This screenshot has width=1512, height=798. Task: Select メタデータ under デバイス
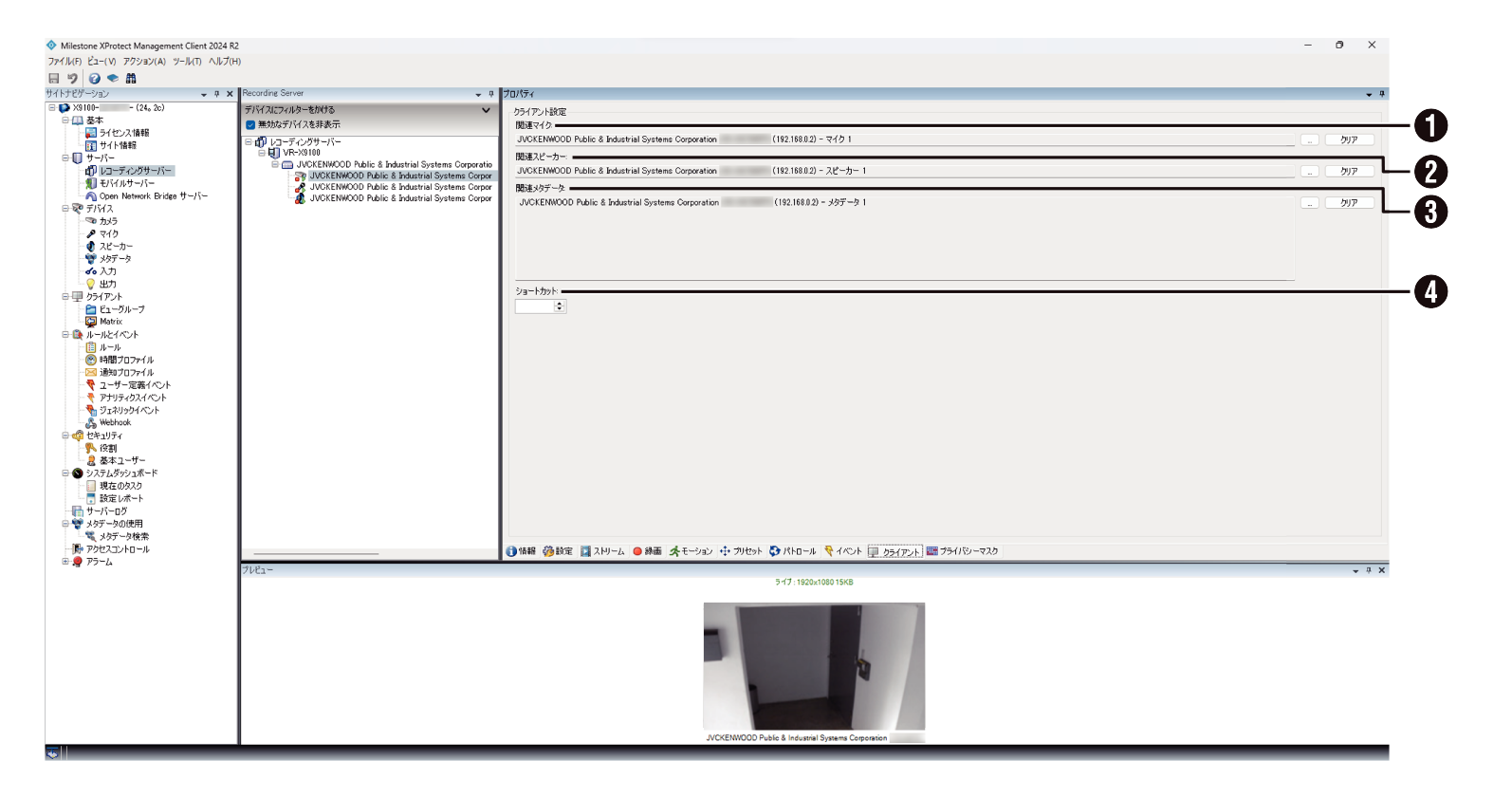pyautogui.click(x=116, y=259)
